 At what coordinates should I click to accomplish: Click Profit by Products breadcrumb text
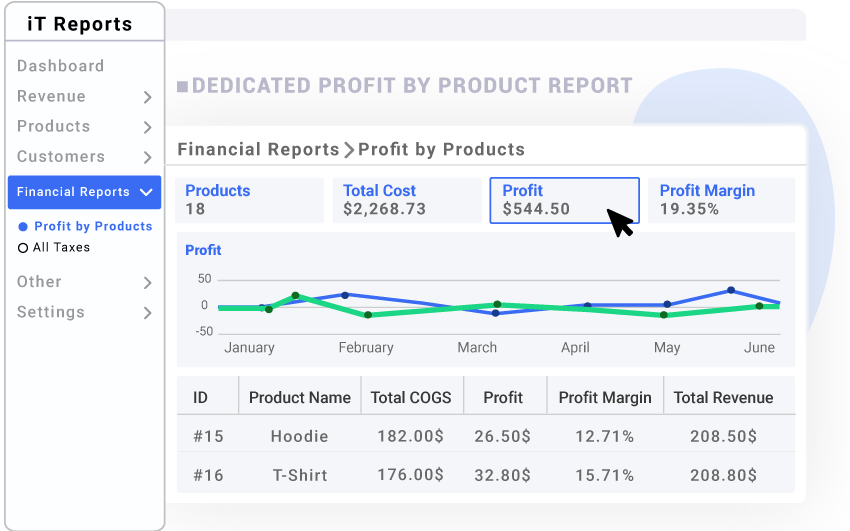[441, 149]
